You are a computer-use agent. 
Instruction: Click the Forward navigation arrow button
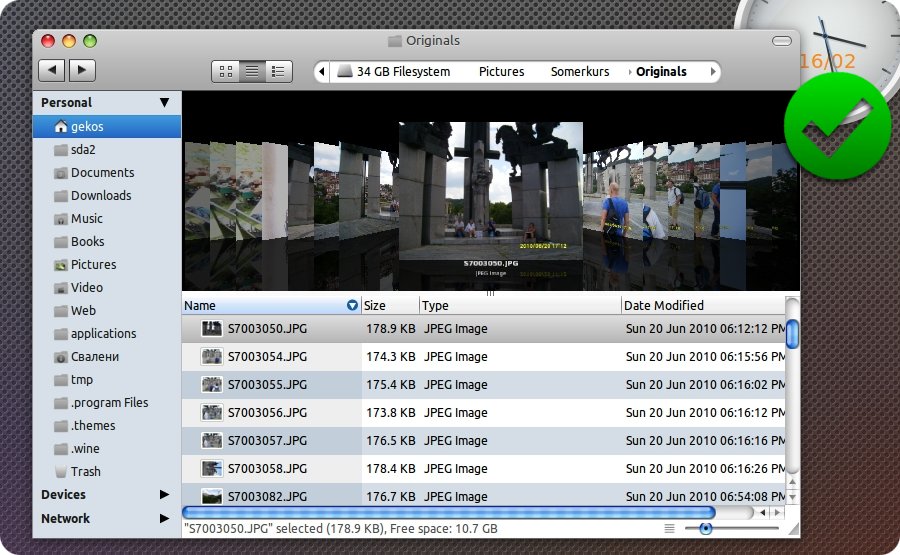tap(82, 70)
